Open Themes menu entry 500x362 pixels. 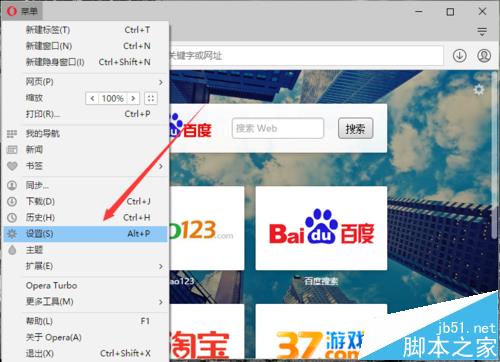(86, 250)
